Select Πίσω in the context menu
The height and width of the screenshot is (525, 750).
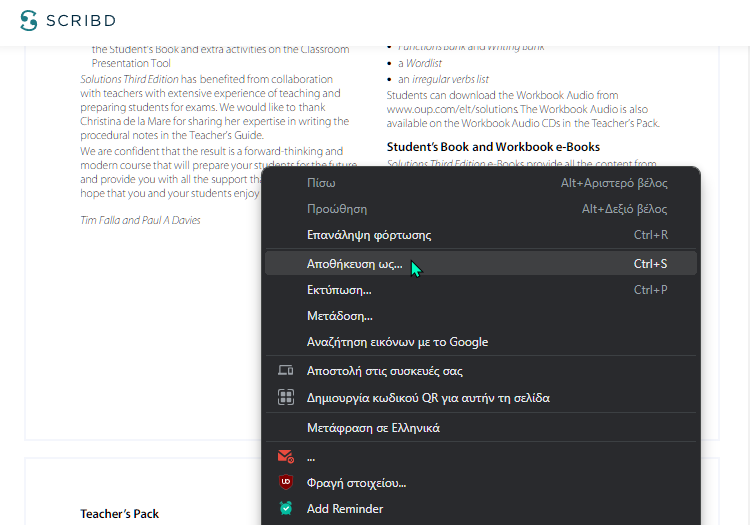coord(481,183)
